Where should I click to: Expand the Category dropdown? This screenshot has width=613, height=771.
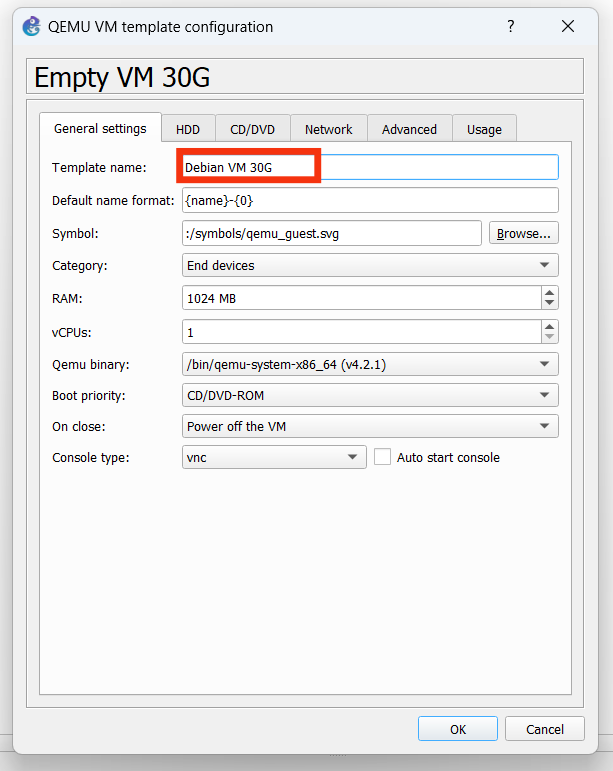(x=369, y=266)
